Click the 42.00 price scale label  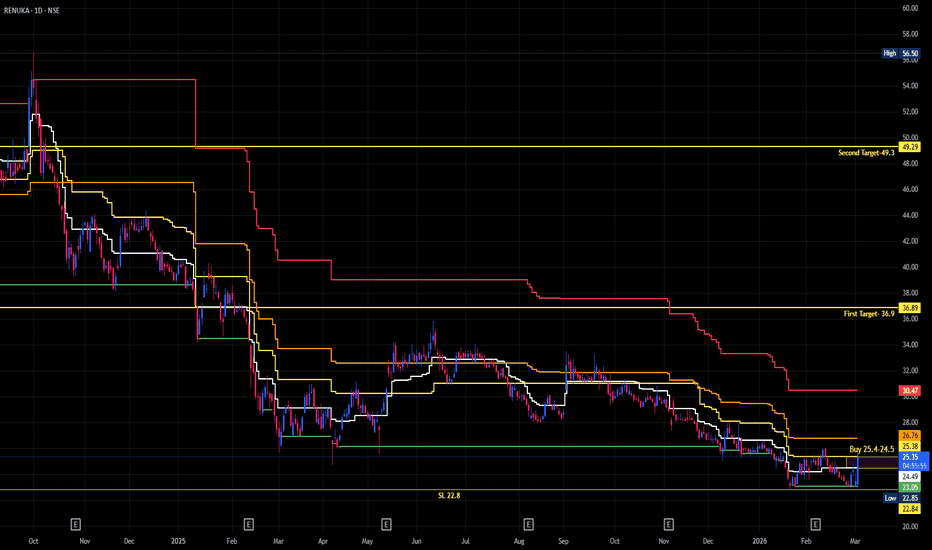(910, 241)
